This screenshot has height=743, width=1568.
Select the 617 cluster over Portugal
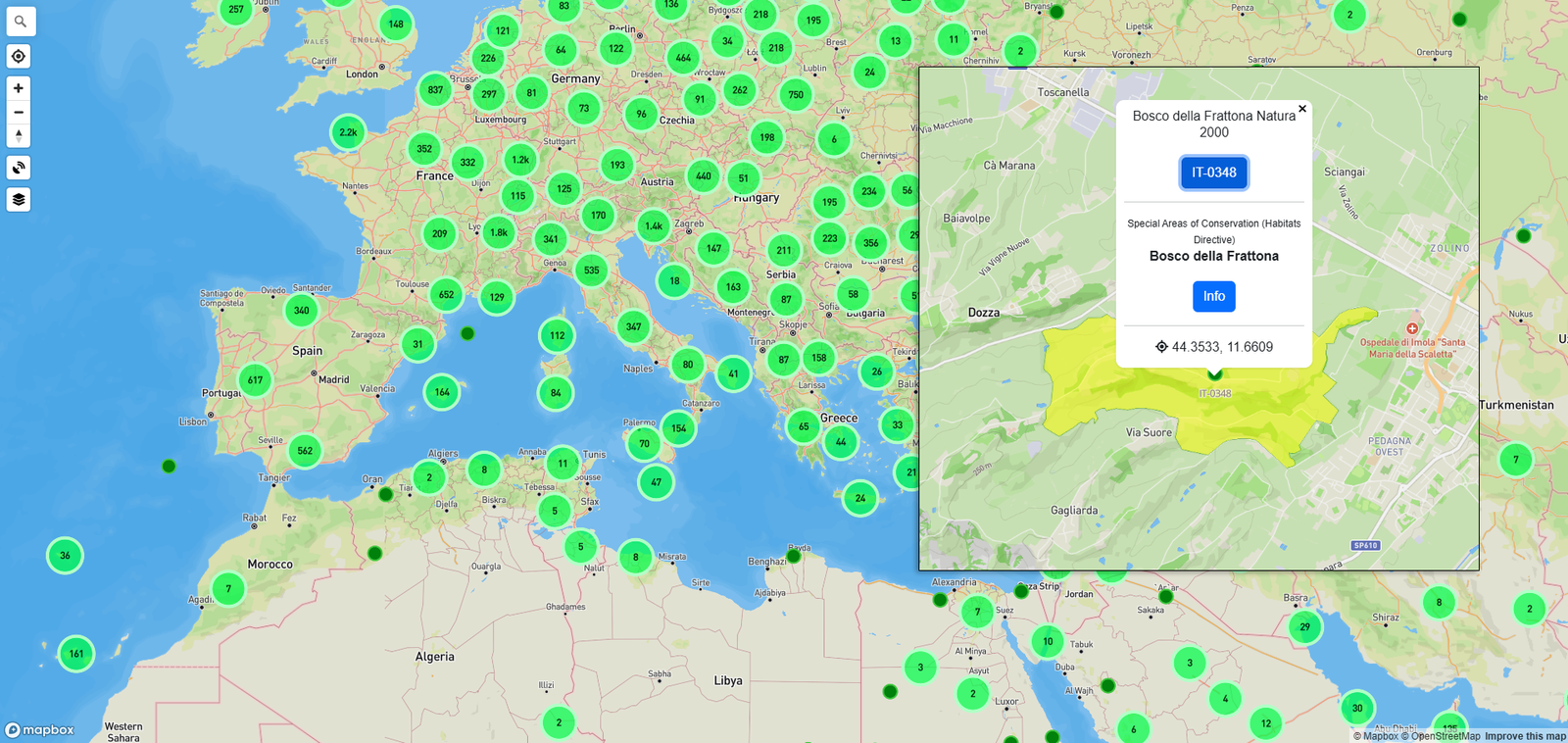tap(255, 380)
